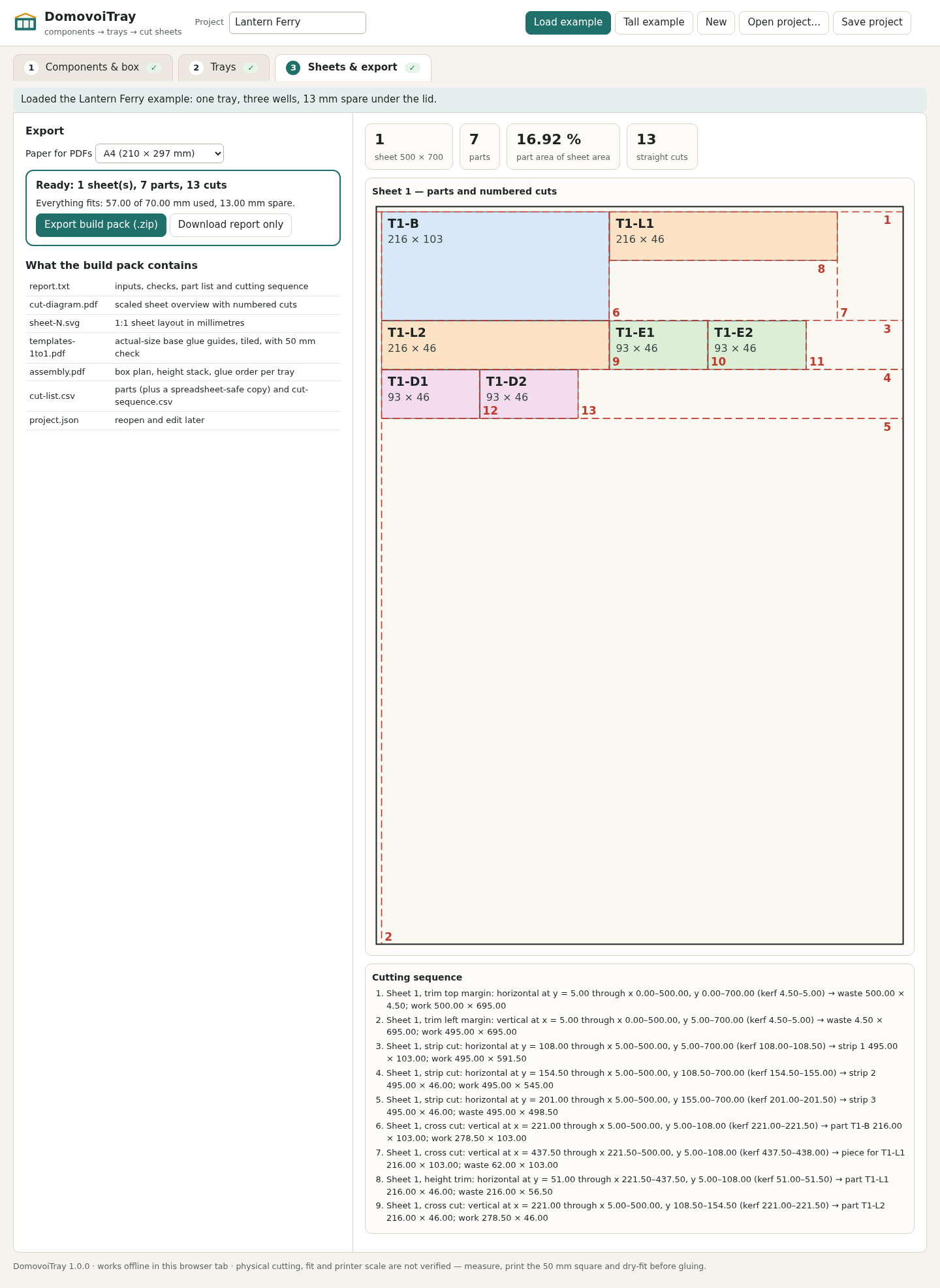Click the 13 straight cuts stat card
This screenshot has width=940, height=1288.
click(662, 147)
